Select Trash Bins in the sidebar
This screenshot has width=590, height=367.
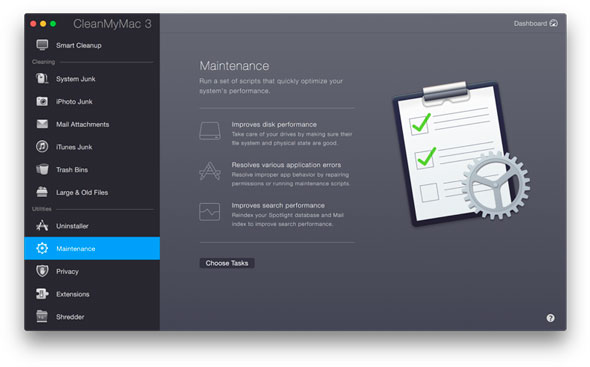pos(92,169)
